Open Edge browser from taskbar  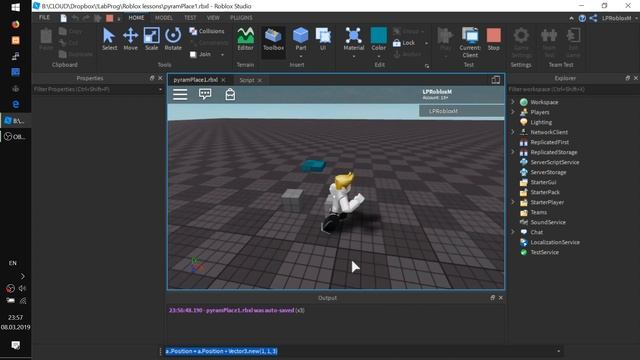16,104
